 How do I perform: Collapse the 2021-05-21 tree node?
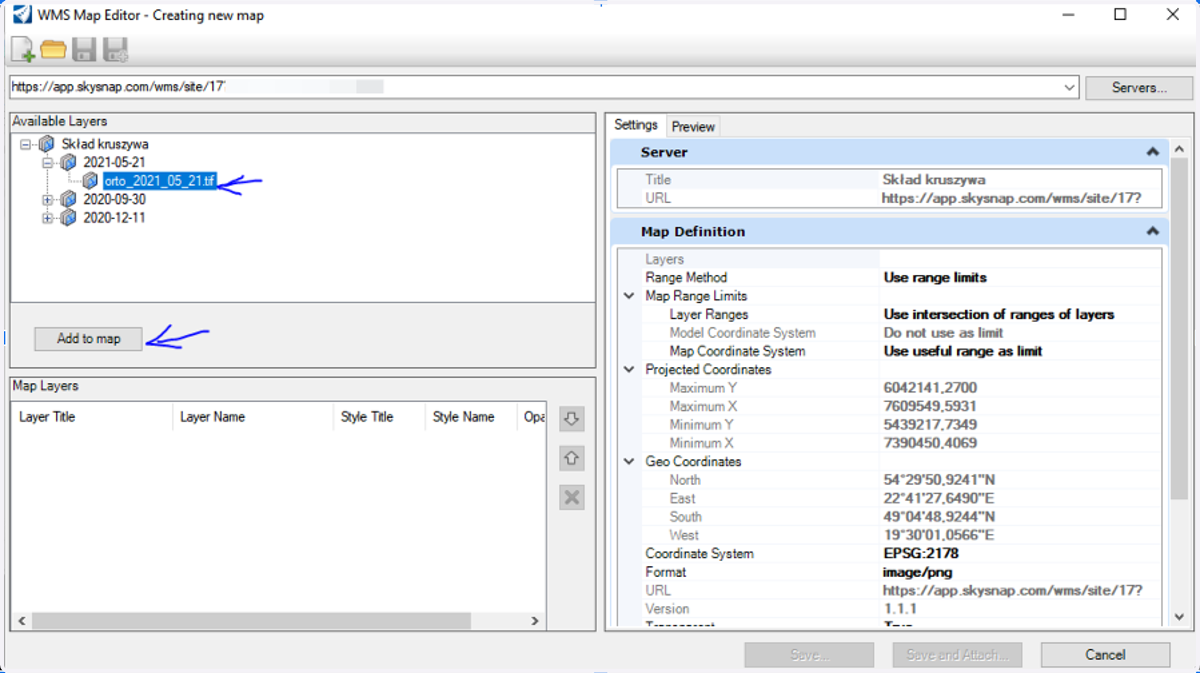pyautogui.click(x=48, y=162)
